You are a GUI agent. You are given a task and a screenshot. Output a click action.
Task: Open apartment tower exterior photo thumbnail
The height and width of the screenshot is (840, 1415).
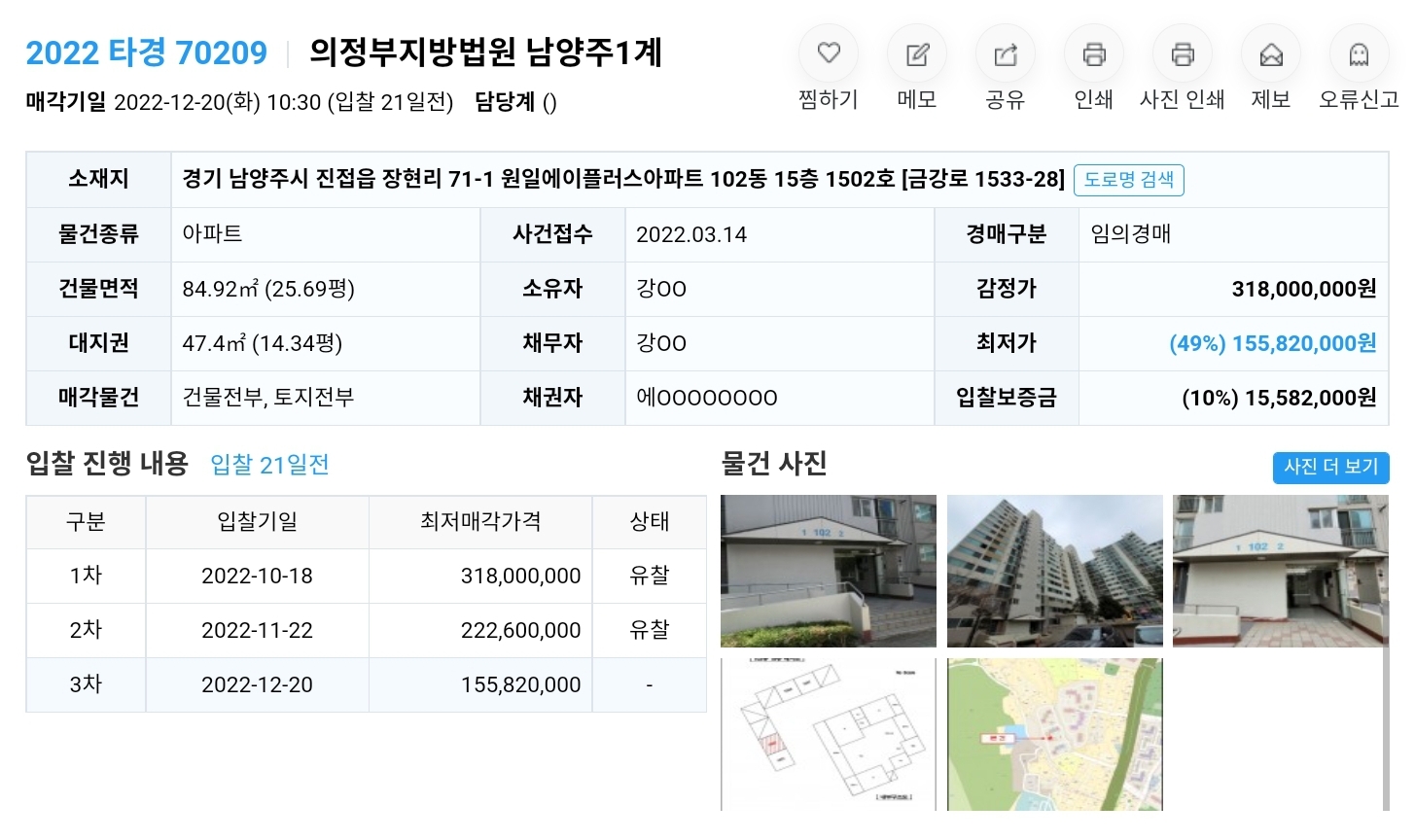pos(1054,571)
